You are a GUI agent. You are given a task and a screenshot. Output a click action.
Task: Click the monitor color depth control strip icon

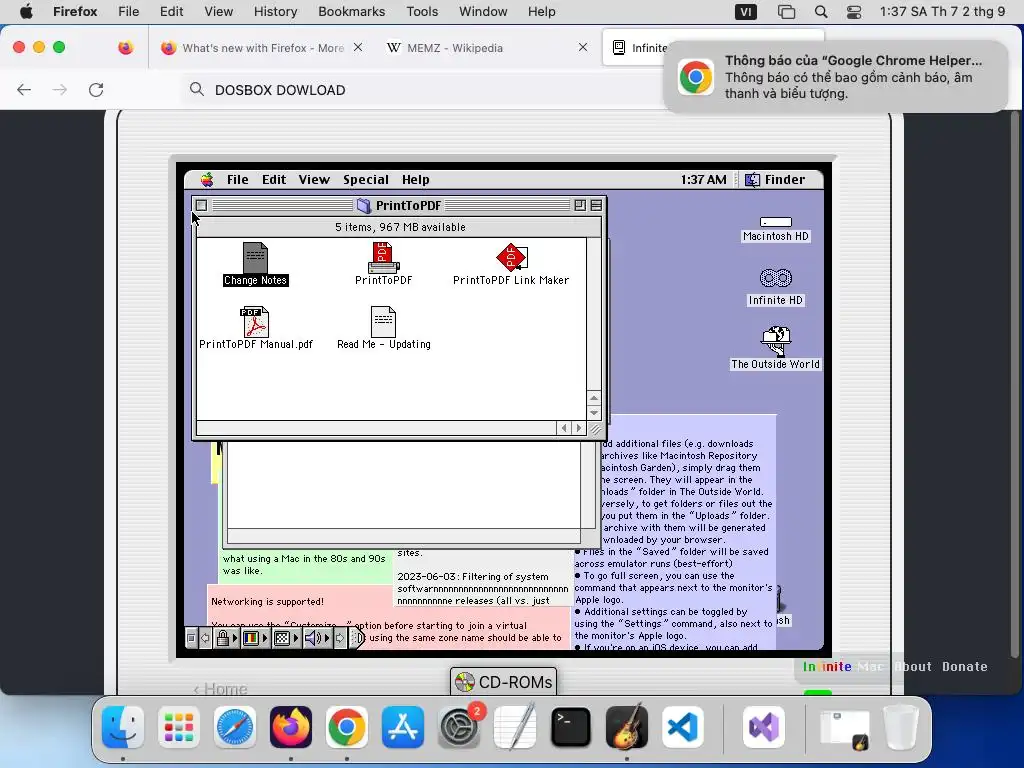(x=251, y=638)
